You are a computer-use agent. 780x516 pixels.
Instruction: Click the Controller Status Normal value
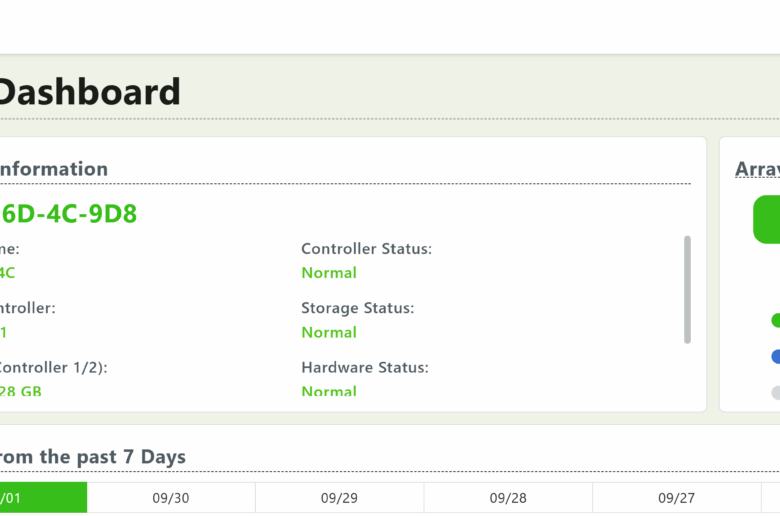coord(329,273)
